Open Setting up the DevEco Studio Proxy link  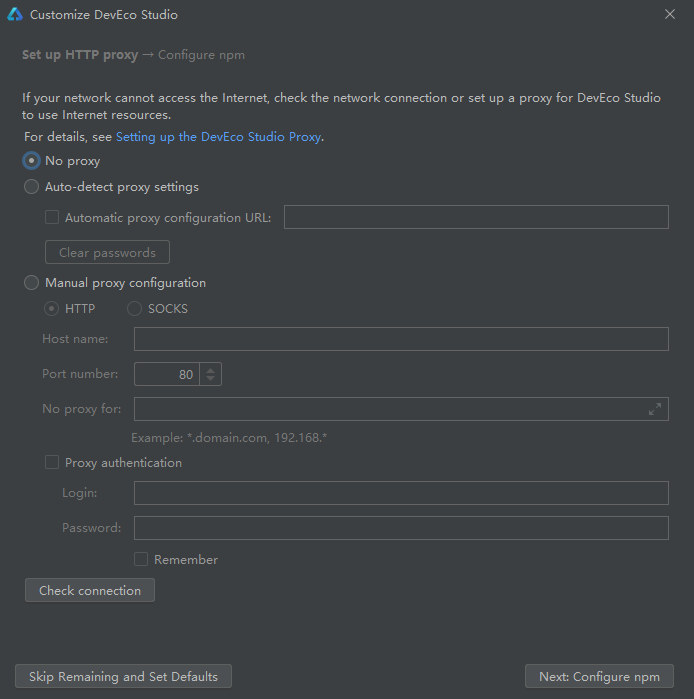(x=218, y=137)
